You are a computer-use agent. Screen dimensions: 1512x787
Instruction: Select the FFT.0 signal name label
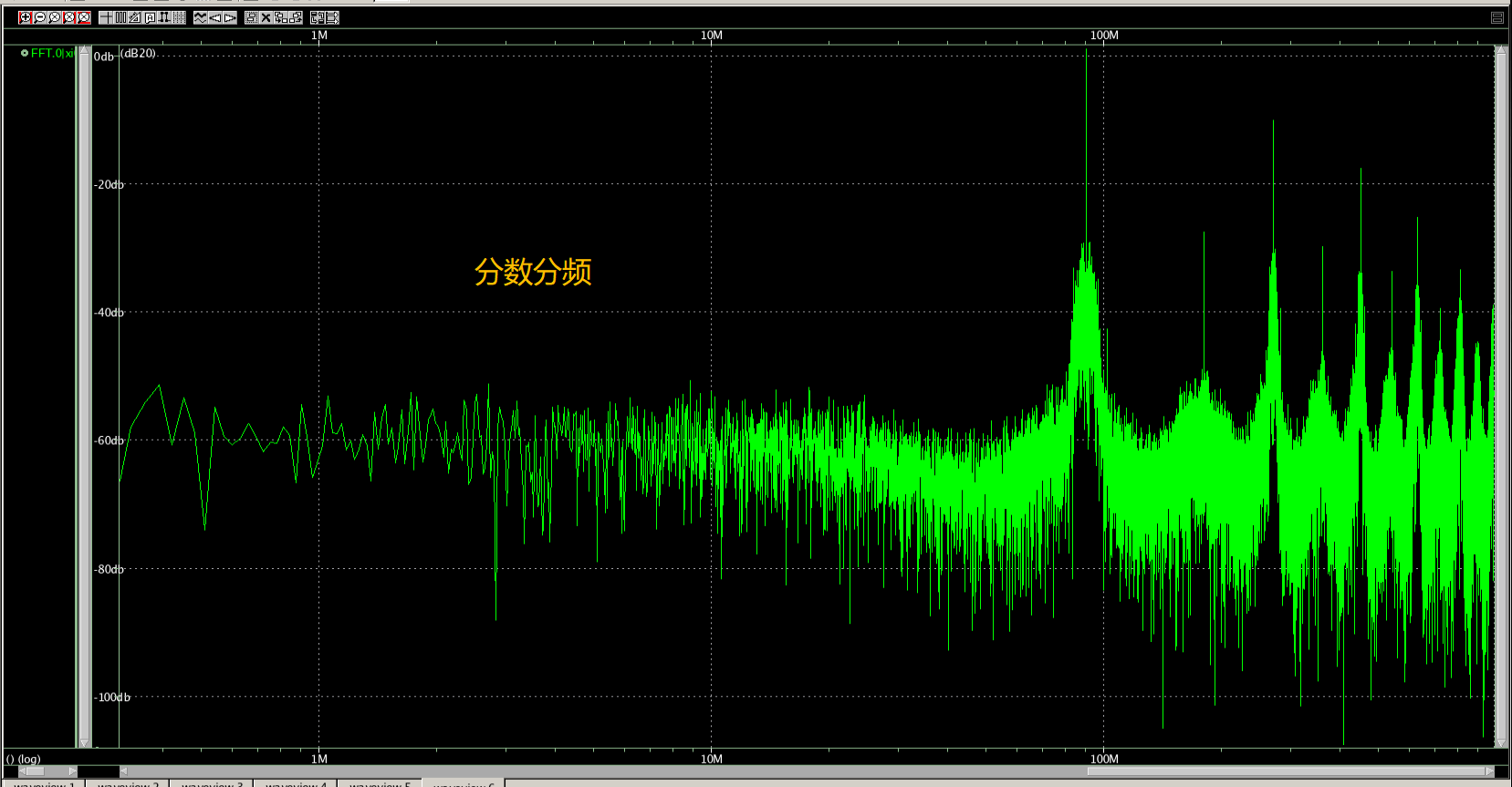coord(52,54)
